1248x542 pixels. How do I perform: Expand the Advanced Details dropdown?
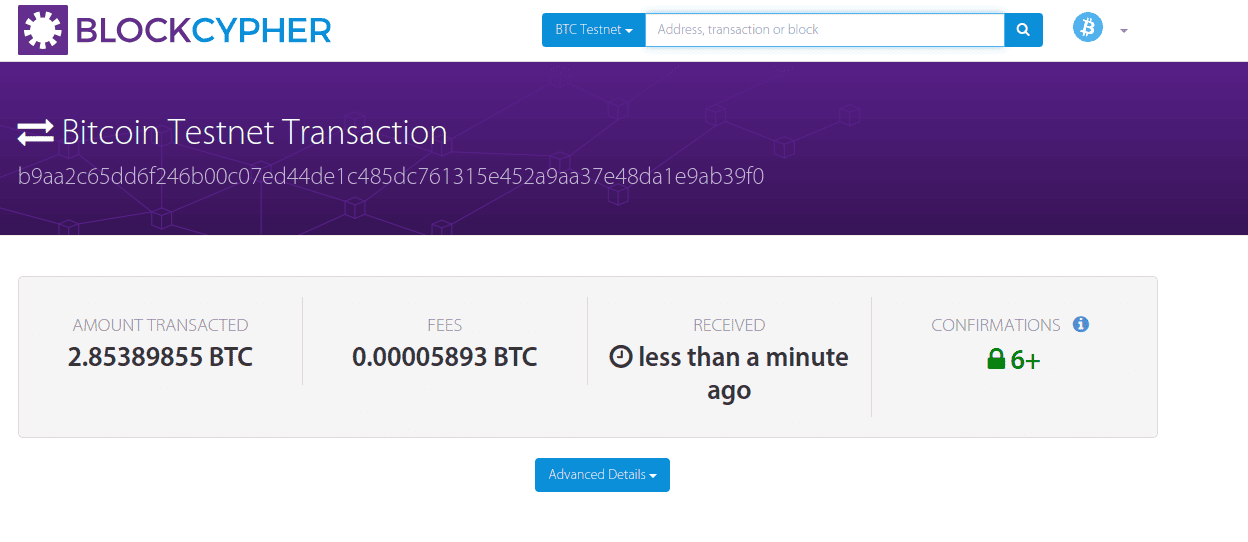pyautogui.click(x=602, y=475)
